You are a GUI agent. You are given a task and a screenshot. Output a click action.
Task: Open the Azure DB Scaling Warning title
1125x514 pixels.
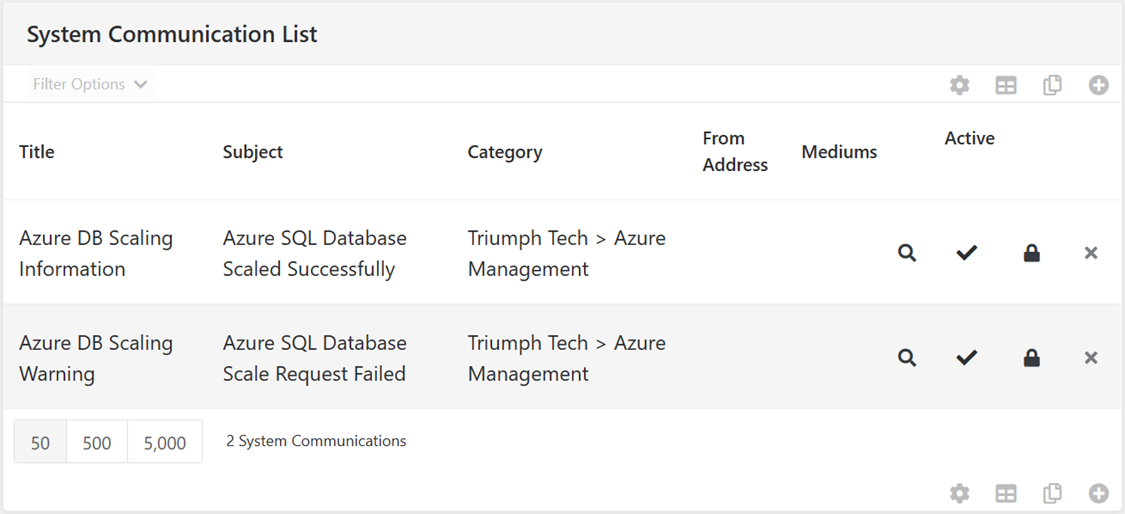pos(95,358)
